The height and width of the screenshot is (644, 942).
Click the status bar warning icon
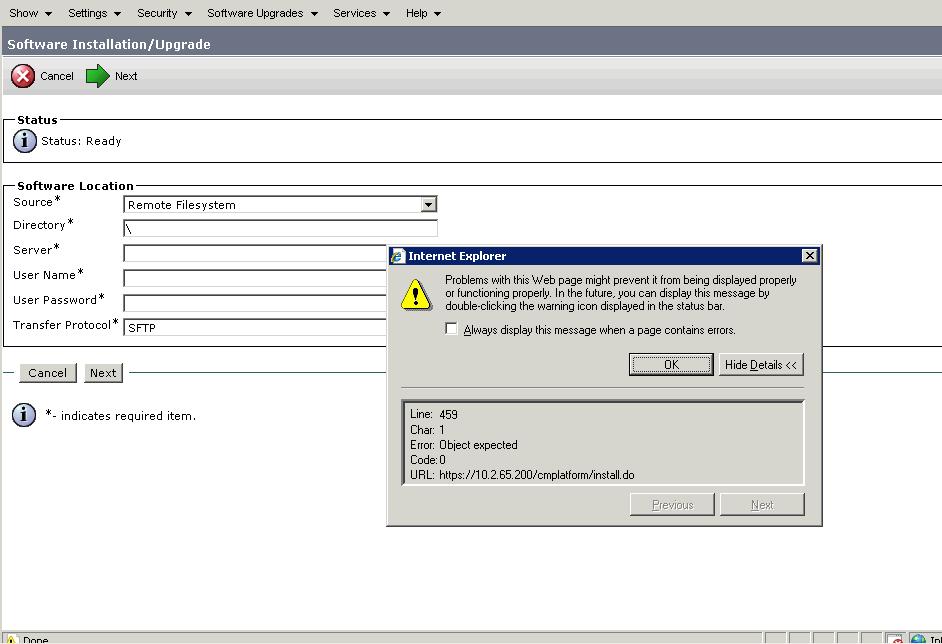(11, 639)
